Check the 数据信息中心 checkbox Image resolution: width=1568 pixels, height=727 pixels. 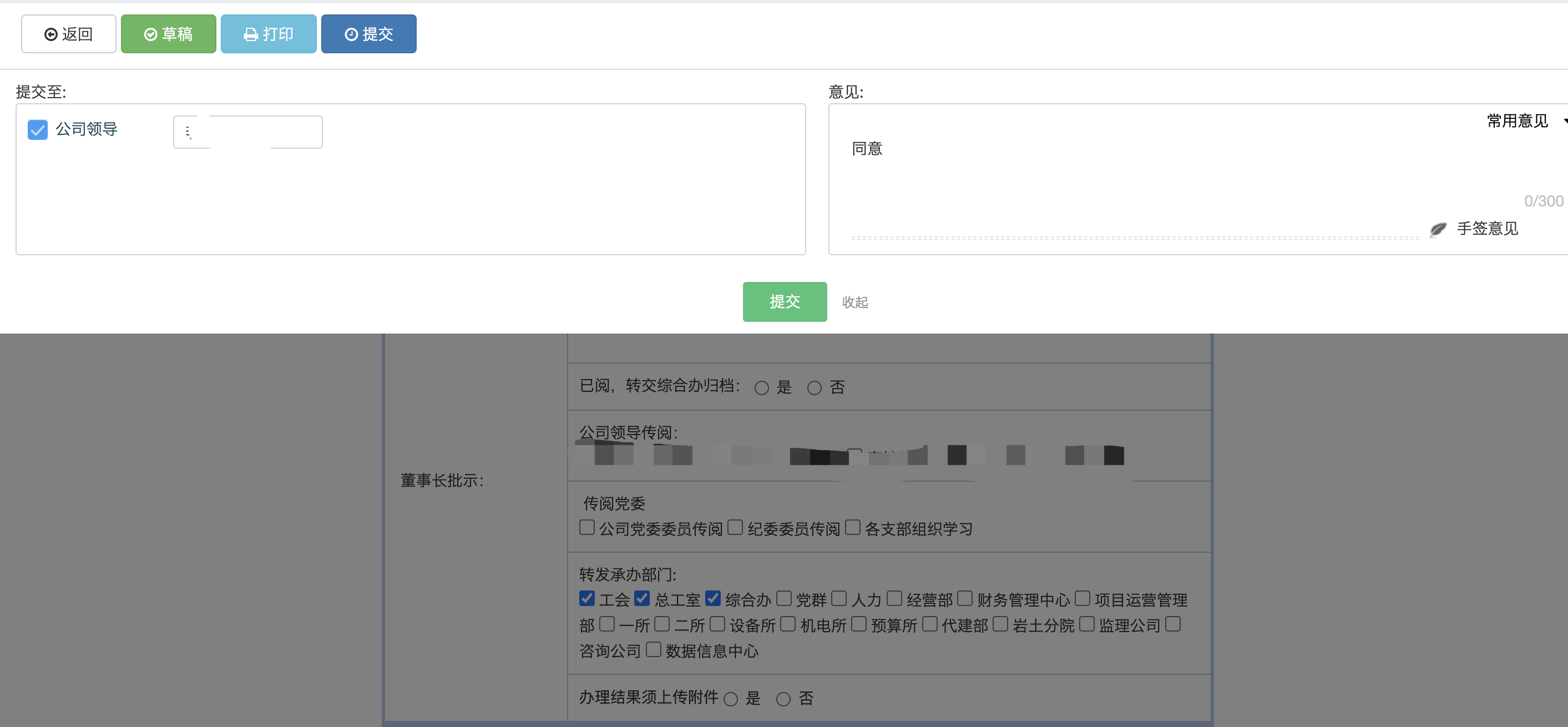[653, 650]
